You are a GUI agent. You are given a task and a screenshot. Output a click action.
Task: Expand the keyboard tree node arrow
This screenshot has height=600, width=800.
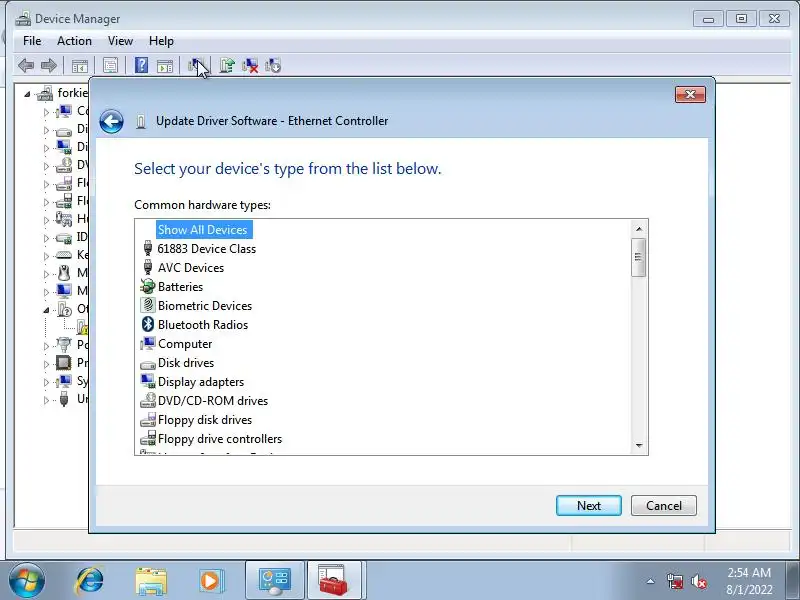(46, 256)
